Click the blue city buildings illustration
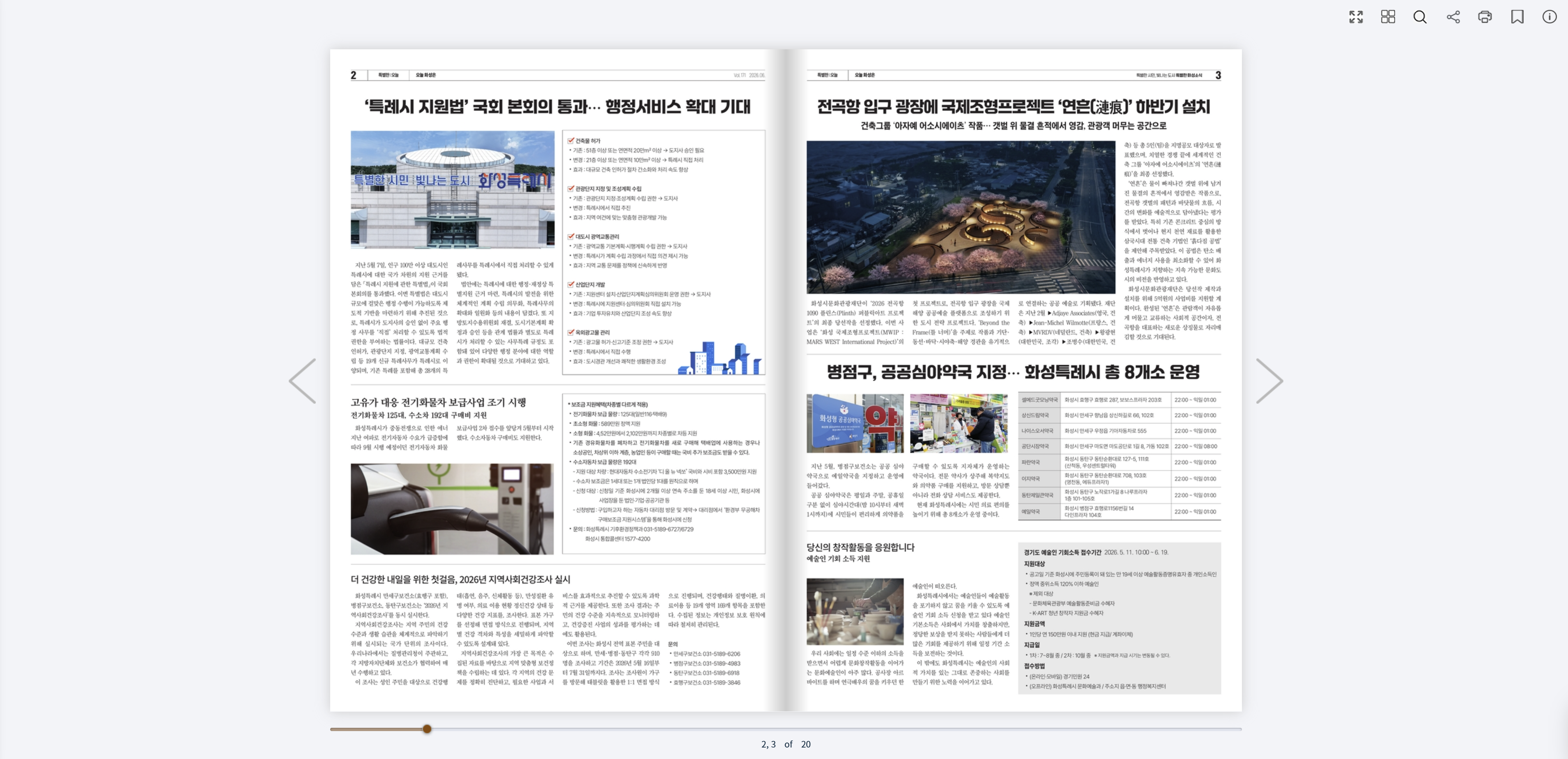This screenshot has height=759, width=1568. (x=720, y=357)
